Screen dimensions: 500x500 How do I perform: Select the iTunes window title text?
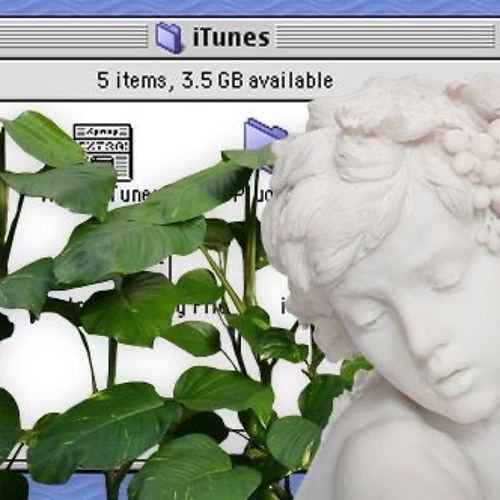click(x=231, y=37)
